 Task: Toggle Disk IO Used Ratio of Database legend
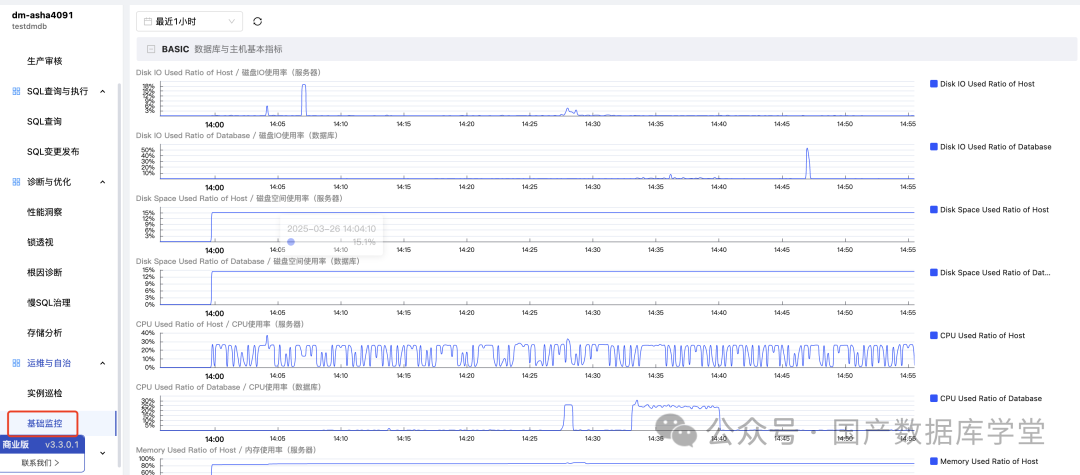coord(990,147)
